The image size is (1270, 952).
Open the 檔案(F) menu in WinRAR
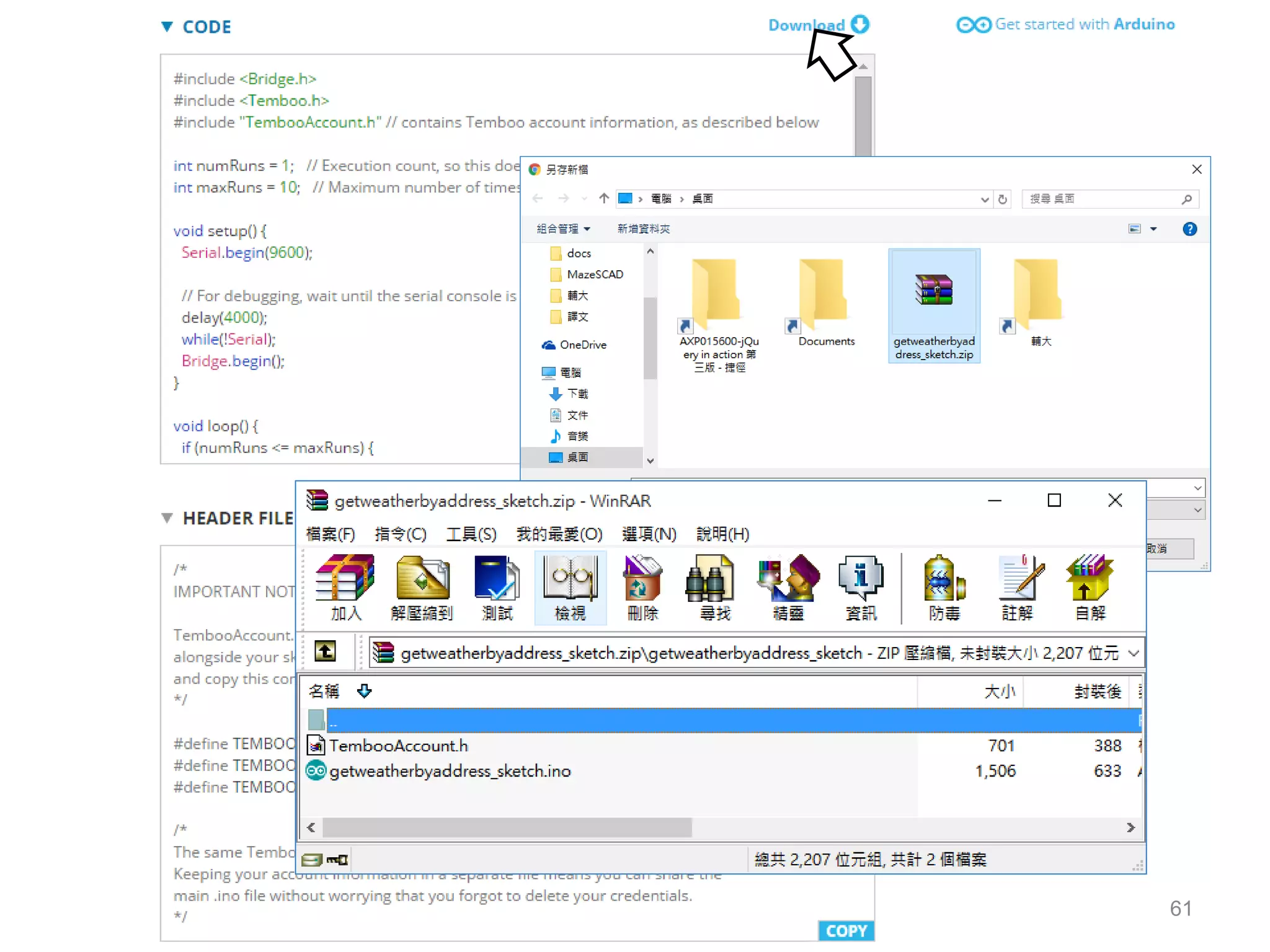(x=330, y=534)
